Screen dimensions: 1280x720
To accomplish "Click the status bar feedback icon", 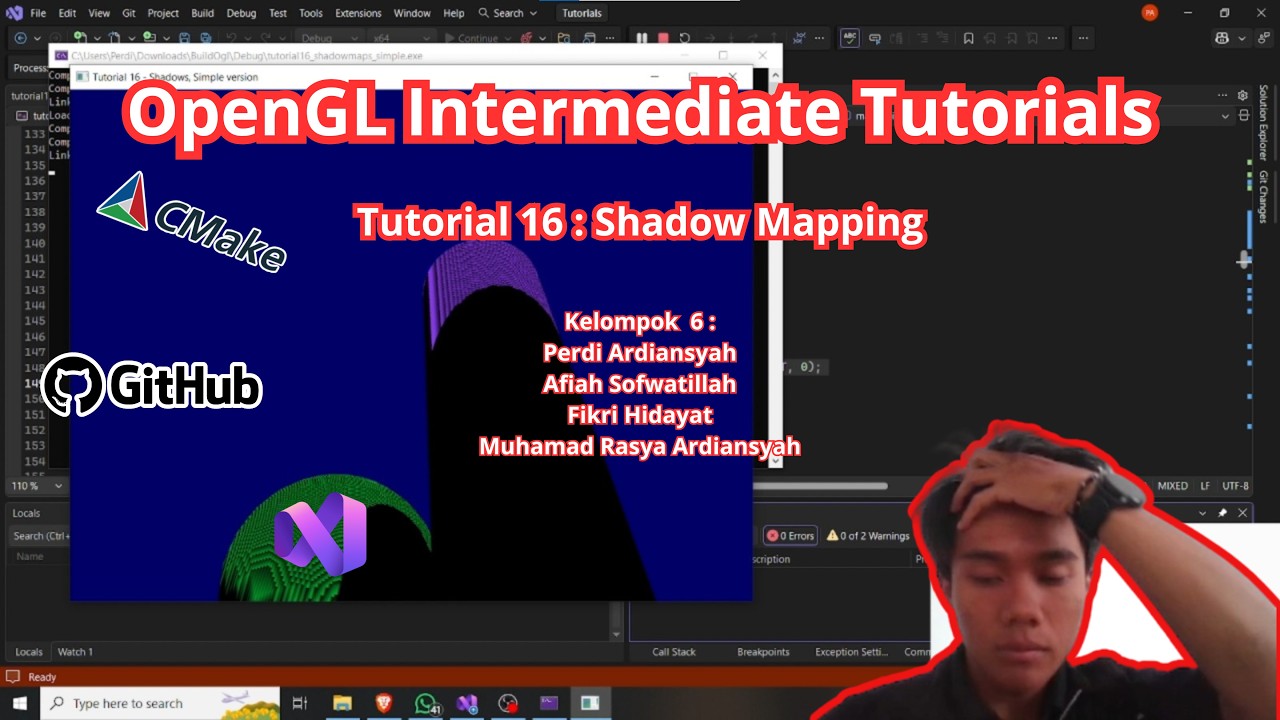I will coord(13,677).
